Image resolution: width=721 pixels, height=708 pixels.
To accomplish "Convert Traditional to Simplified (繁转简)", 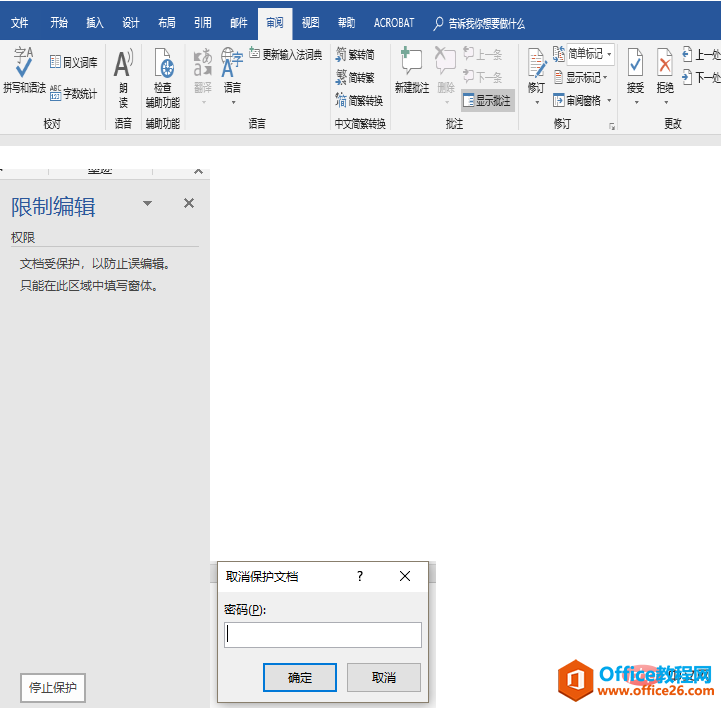I will pyautogui.click(x=355, y=55).
